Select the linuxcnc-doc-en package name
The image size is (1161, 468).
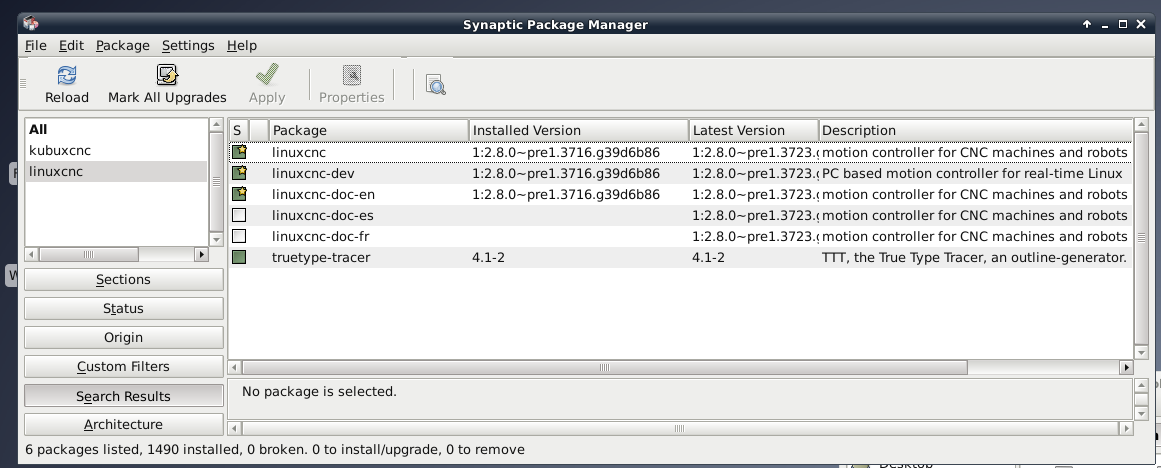click(x=324, y=194)
